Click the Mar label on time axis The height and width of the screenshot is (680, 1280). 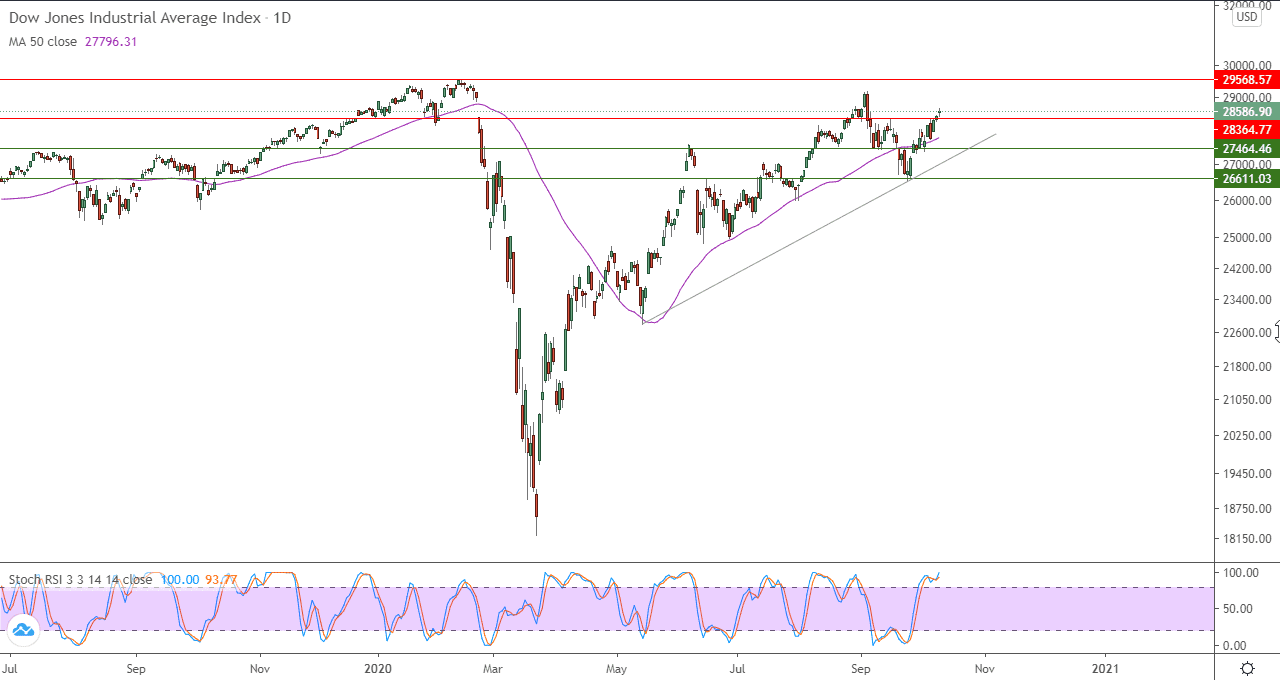coord(492,667)
